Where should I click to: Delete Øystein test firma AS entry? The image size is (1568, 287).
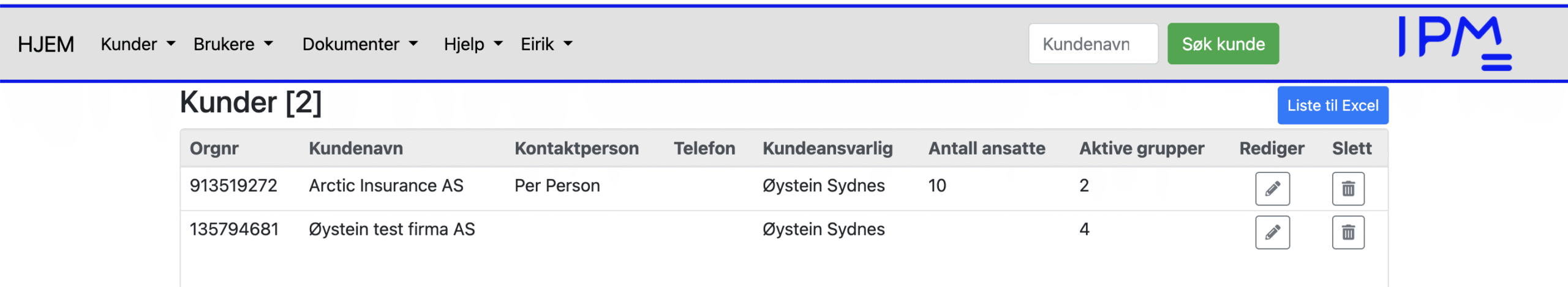coord(1347,232)
